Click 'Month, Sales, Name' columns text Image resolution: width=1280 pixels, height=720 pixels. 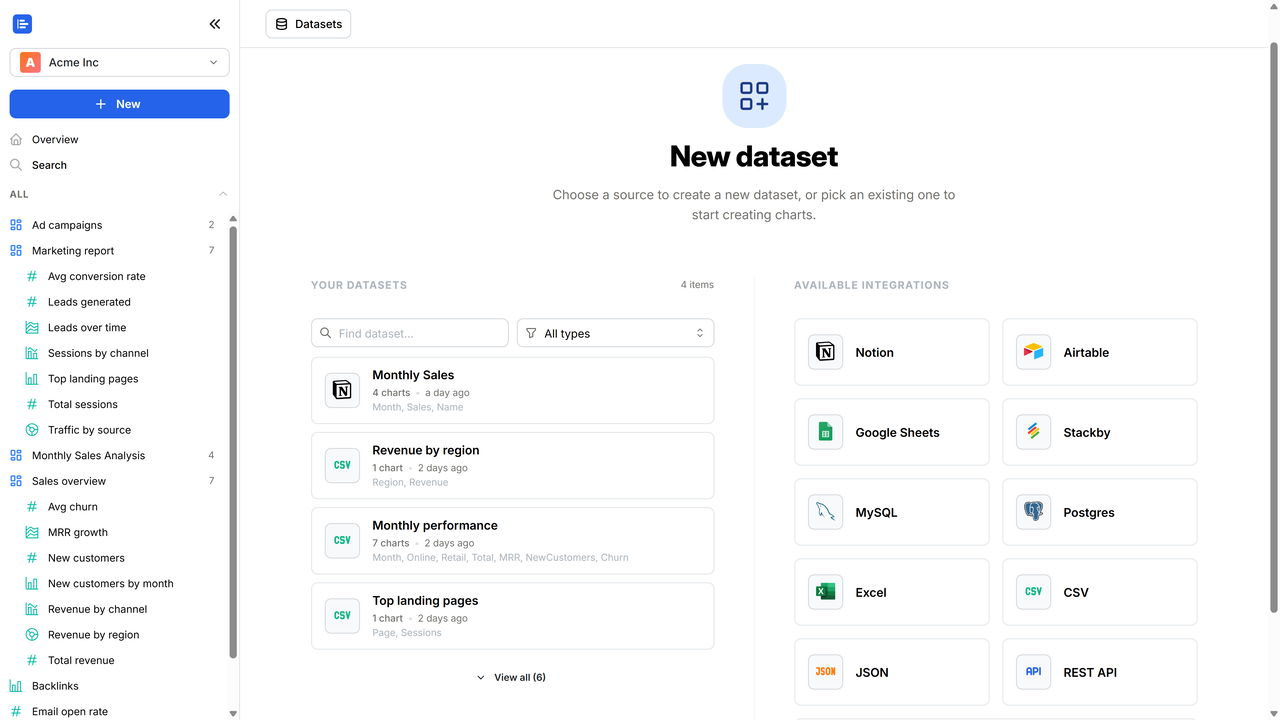pyautogui.click(x=418, y=407)
